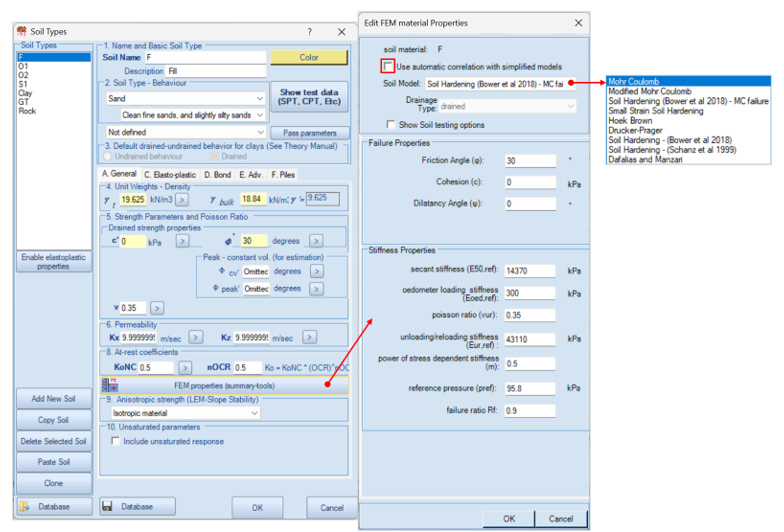Image resolution: width=784 pixels, height=532 pixels.
Task: Click Paste Soil button
Action: point(54,462)
